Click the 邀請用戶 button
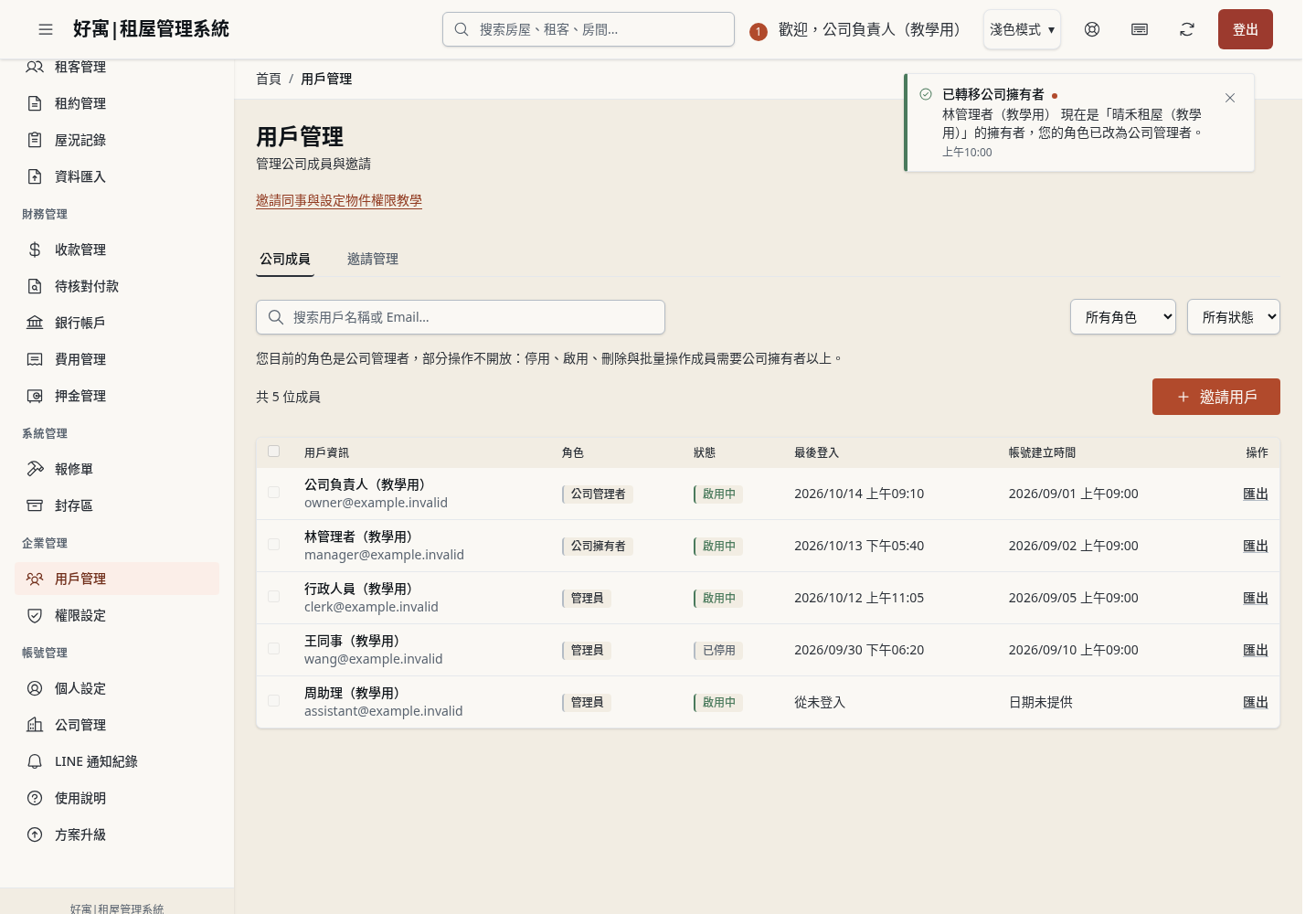 pos(1215,397)
